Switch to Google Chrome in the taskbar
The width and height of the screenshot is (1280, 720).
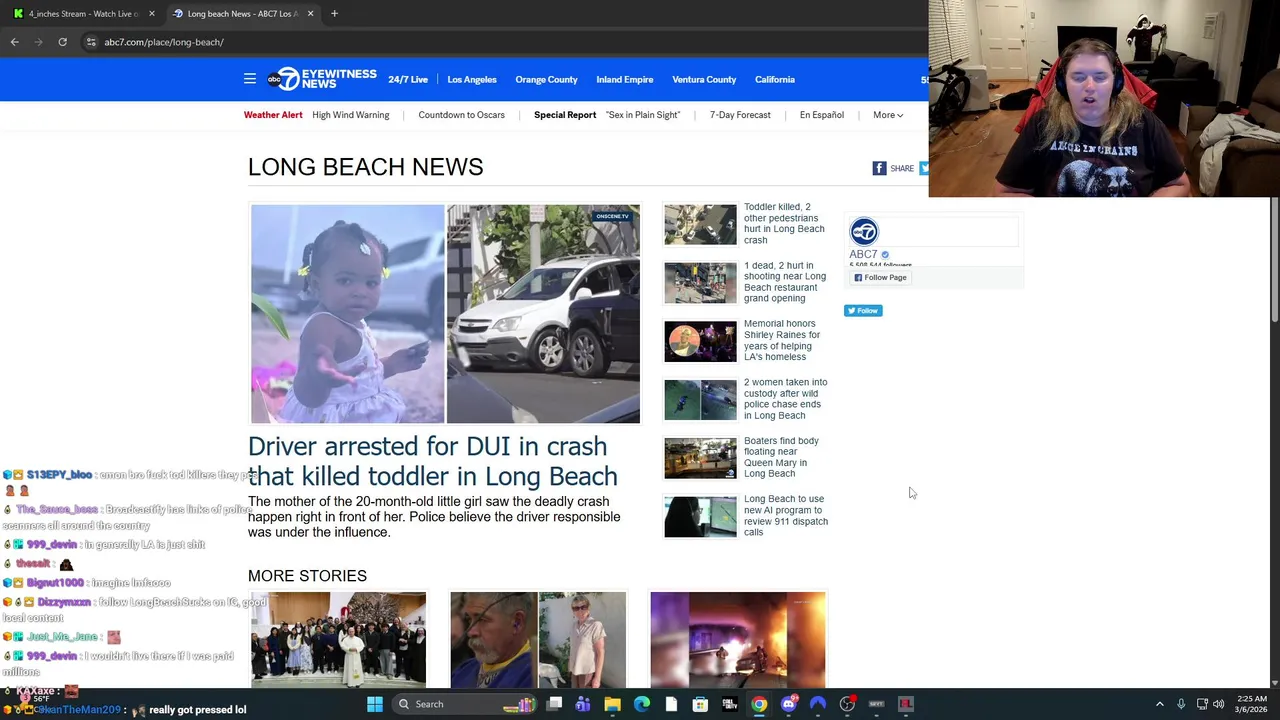[759, 704]
